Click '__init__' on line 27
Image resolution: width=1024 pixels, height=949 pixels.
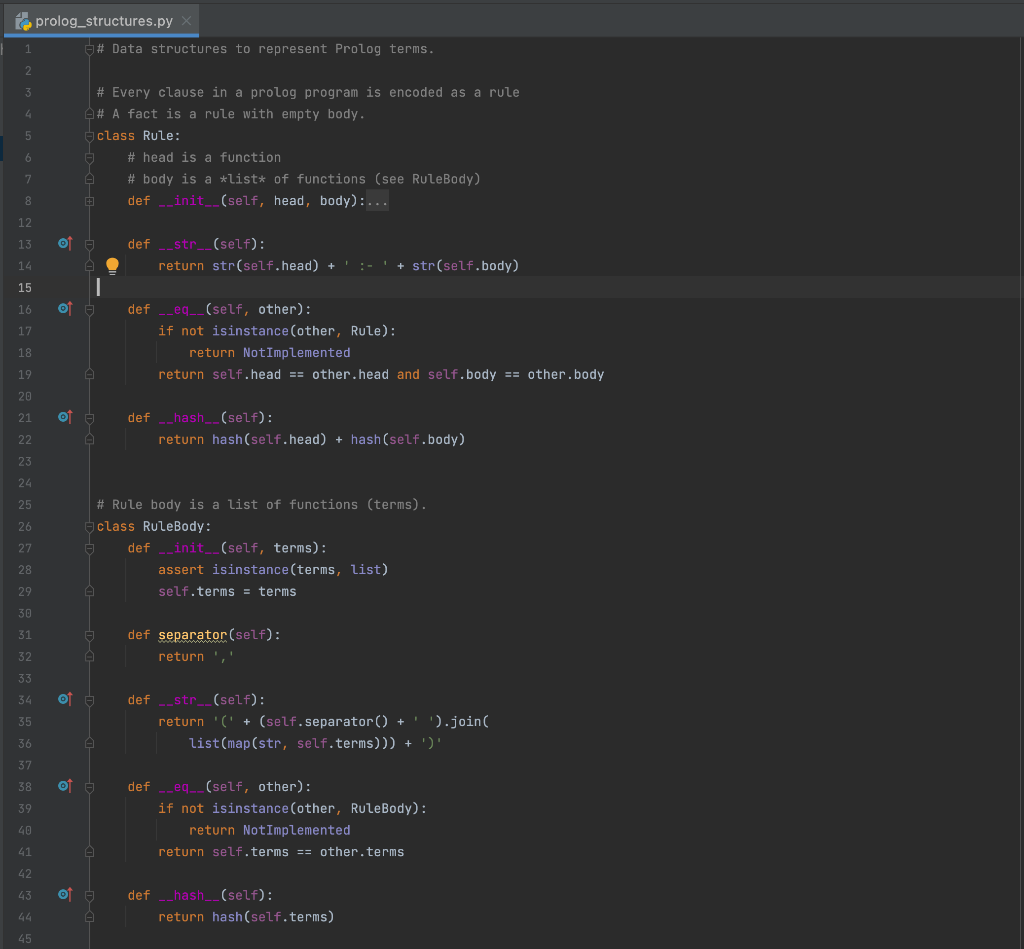click(189, 548)
